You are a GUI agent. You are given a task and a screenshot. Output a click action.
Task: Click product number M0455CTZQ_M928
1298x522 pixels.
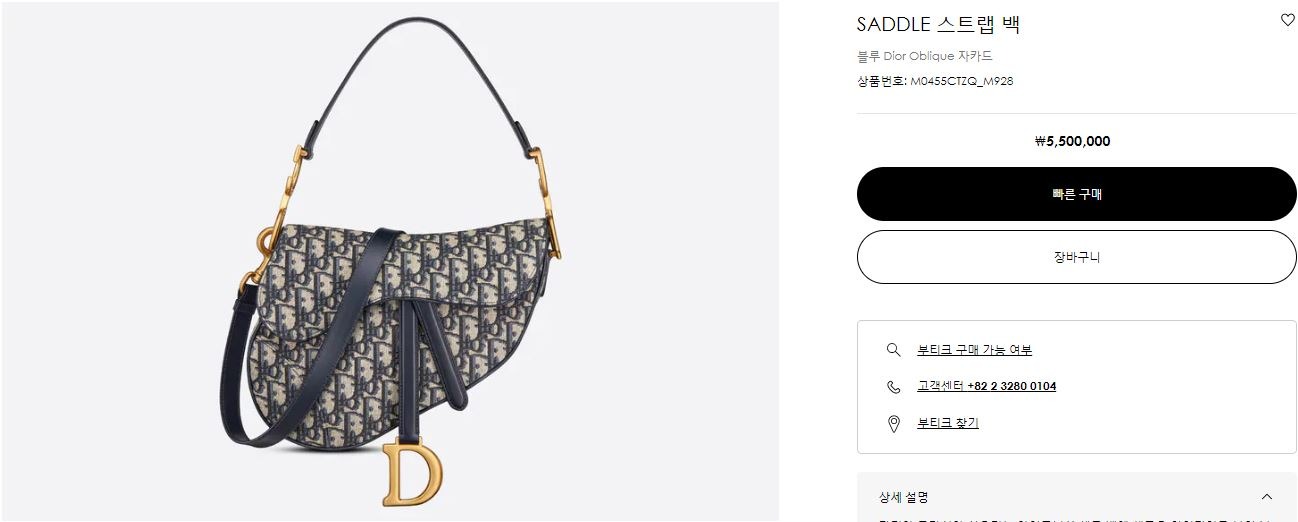click(x=961, y=81)
